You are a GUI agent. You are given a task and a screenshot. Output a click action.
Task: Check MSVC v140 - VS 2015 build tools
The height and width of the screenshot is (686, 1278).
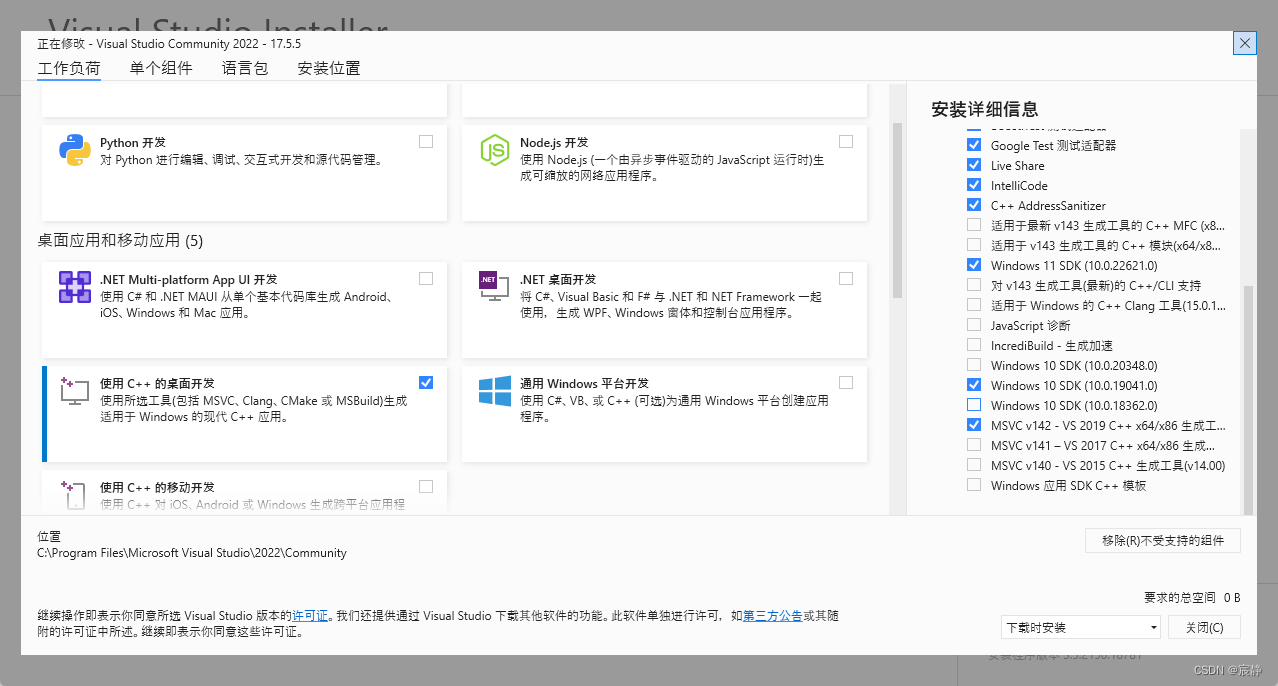coord(974,465)
